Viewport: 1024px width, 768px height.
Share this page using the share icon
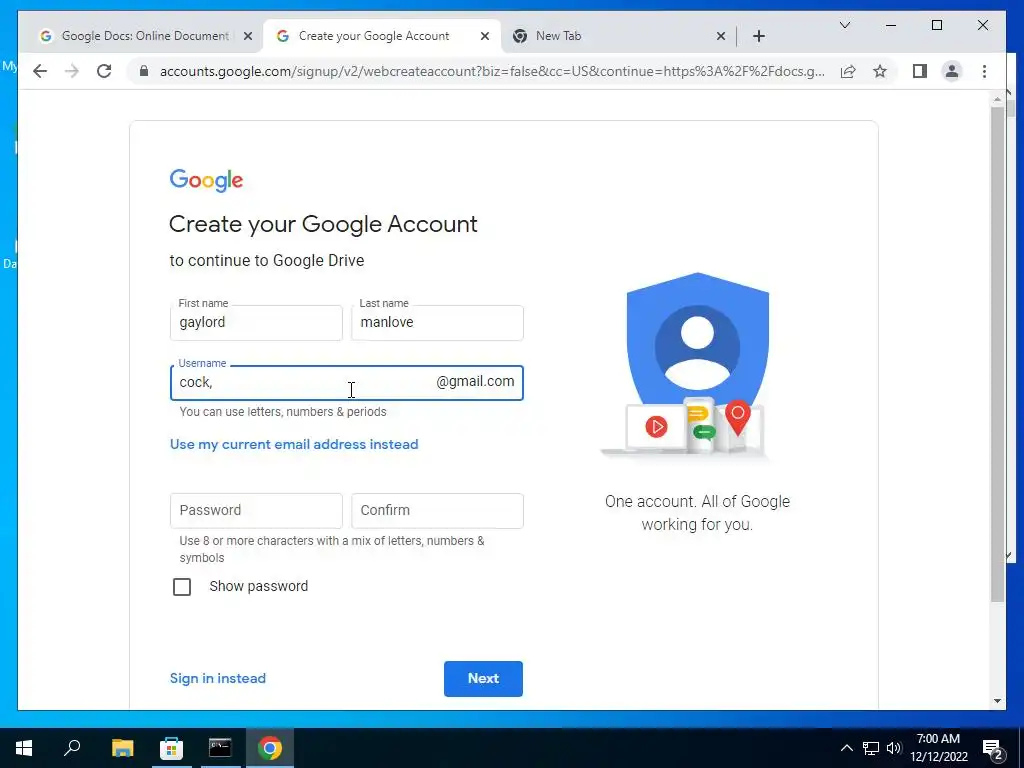[848, 71]
